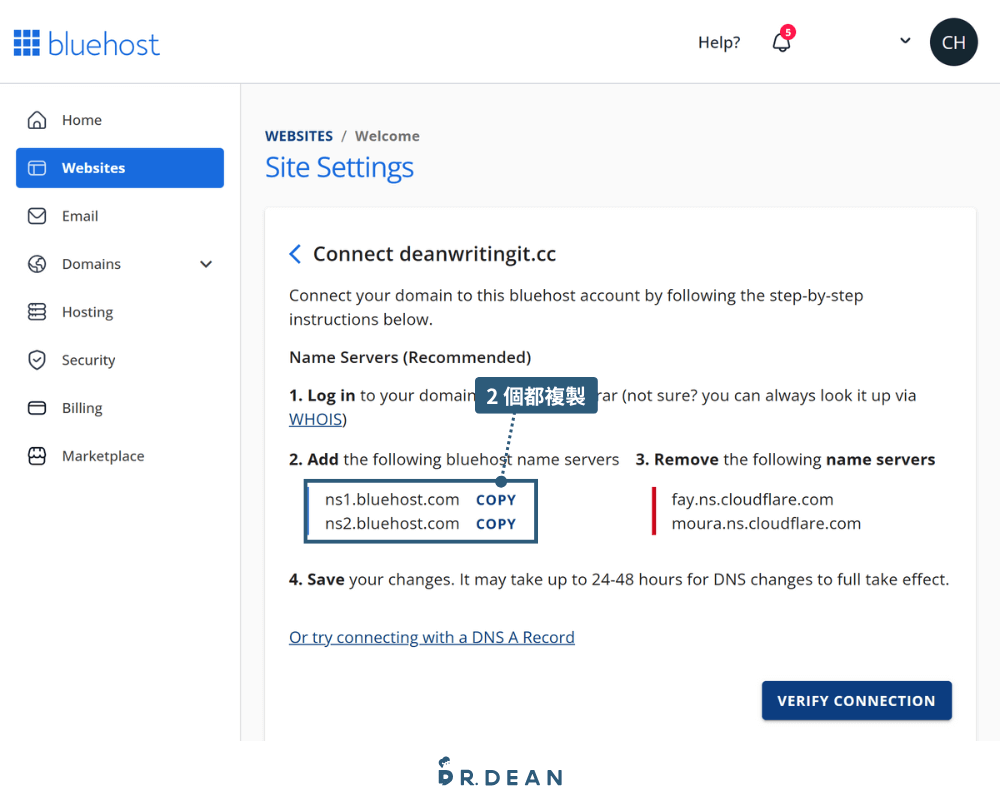Select the Websites menu item

coord(120,168)
